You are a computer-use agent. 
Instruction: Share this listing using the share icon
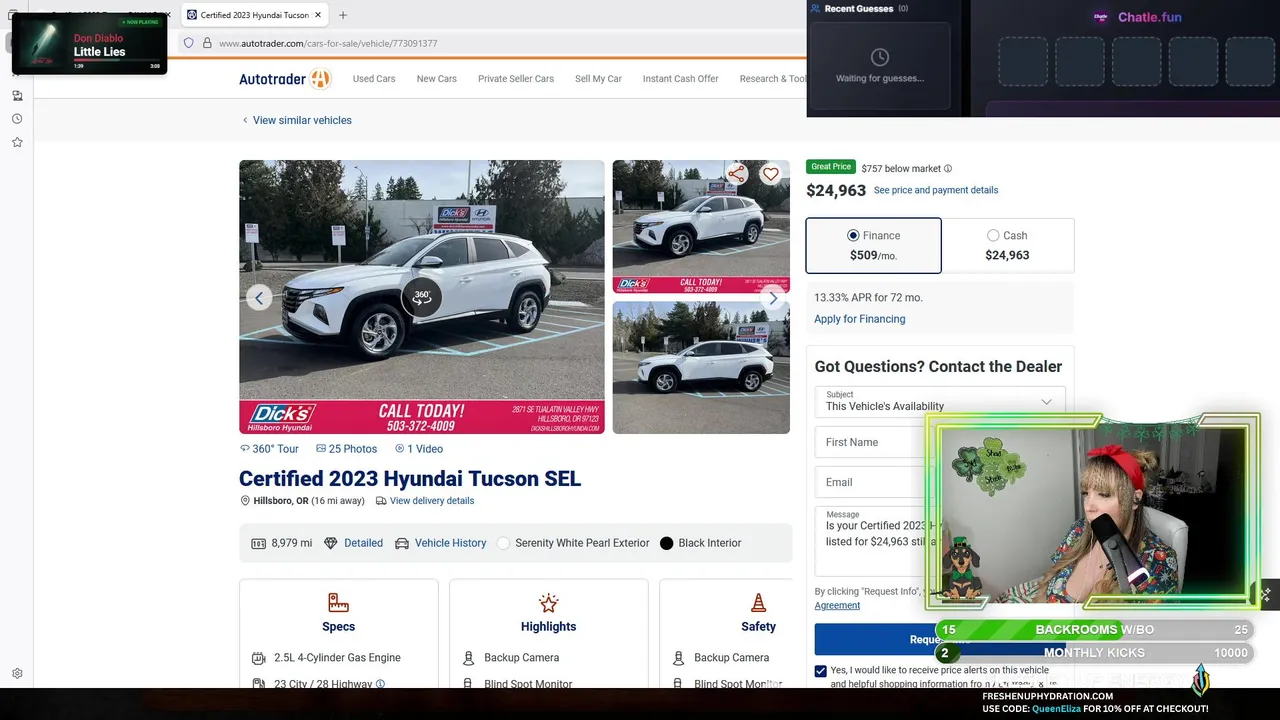[737, 174]
